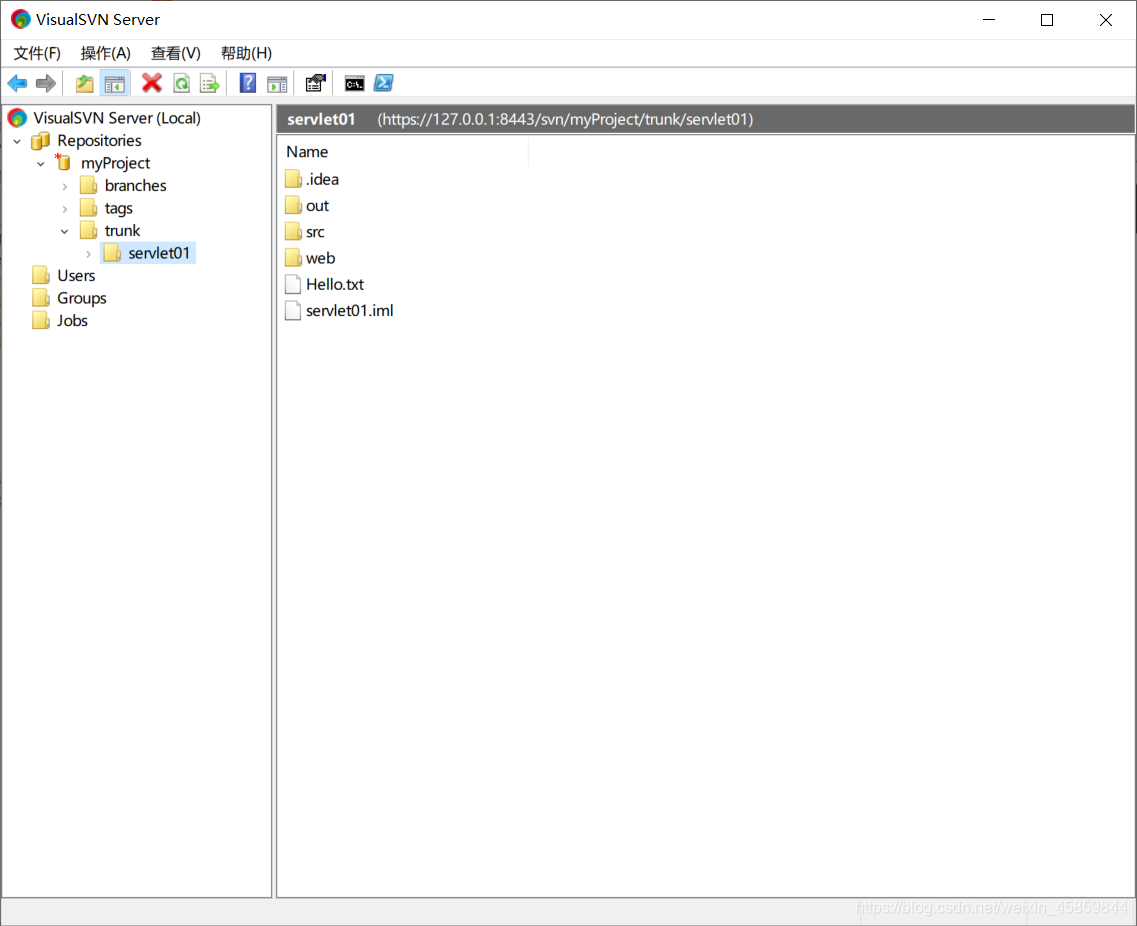1137x926 pixels.
Task: Select trunk folder in the tree
Action: pos(123,231)
